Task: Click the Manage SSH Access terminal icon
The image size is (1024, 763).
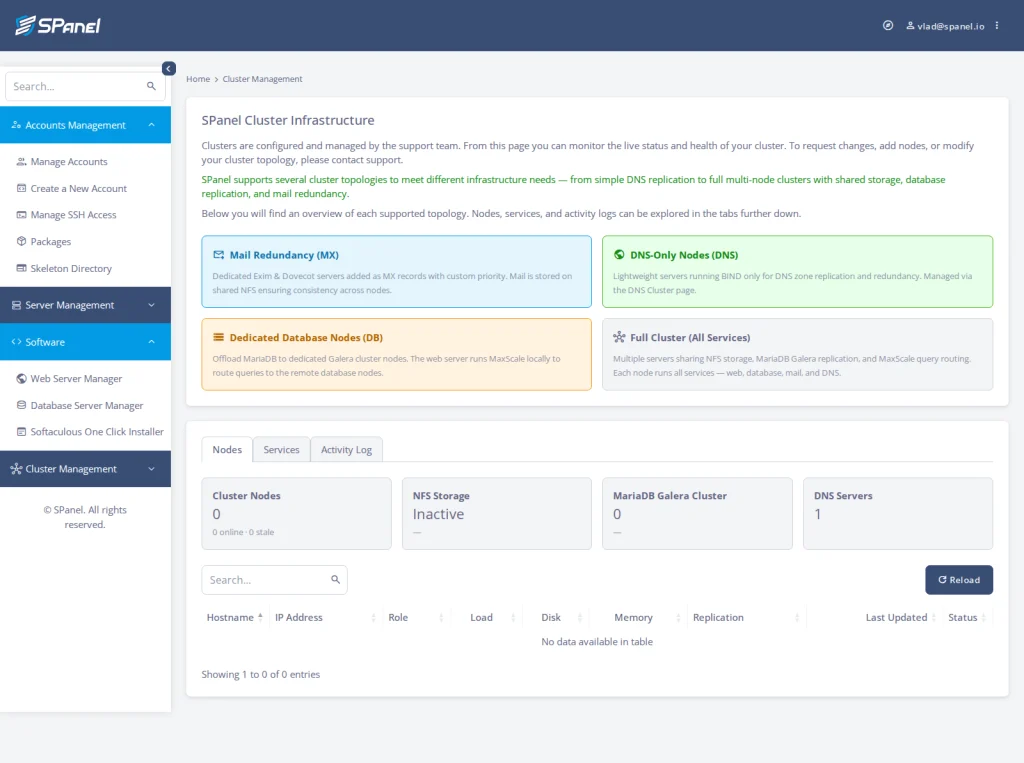Action: [x=22, y=215]
